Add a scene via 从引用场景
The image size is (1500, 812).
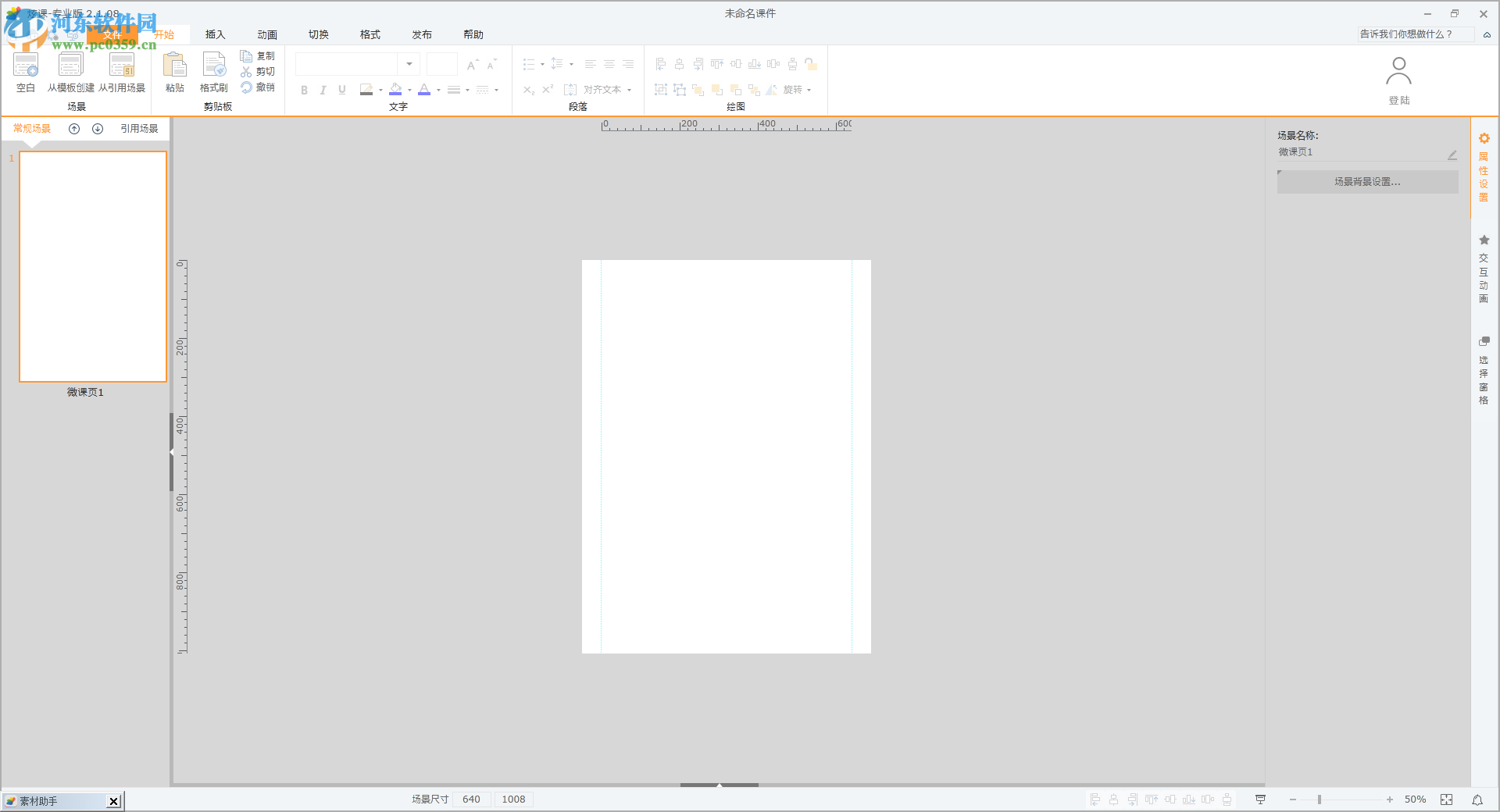(x=122, y=73)
